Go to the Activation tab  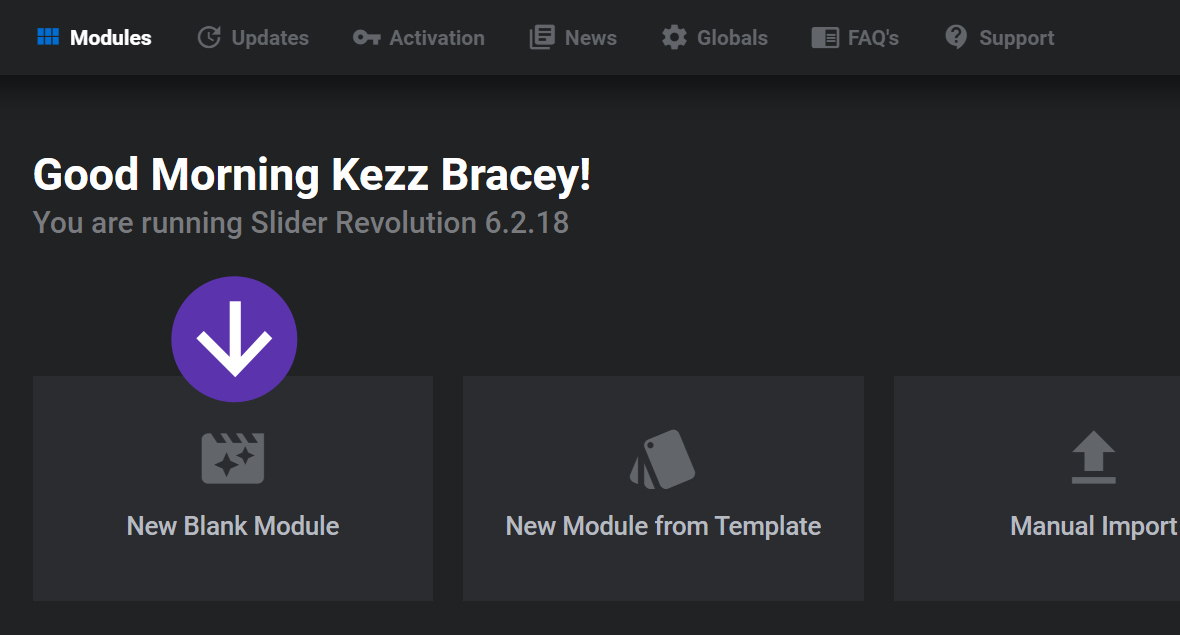click(437, 38)
